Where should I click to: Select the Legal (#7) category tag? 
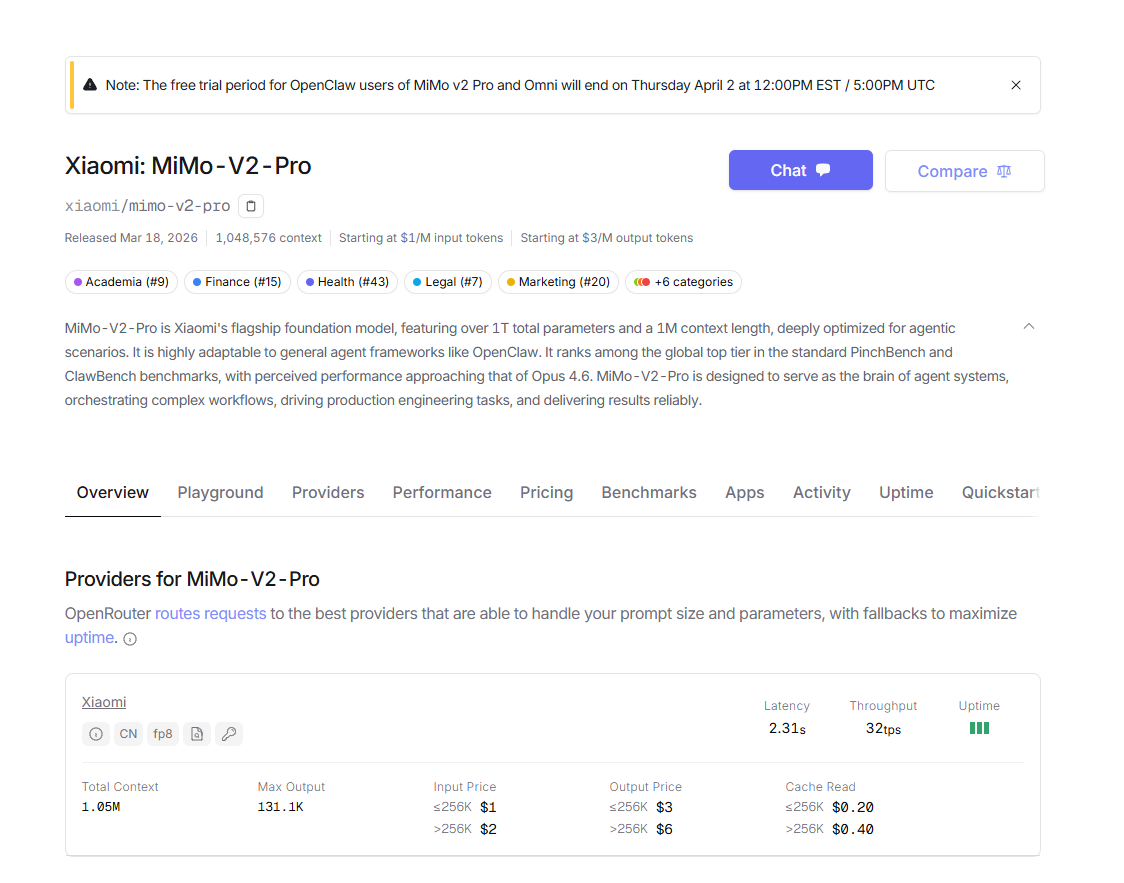[x=448, y=282]
